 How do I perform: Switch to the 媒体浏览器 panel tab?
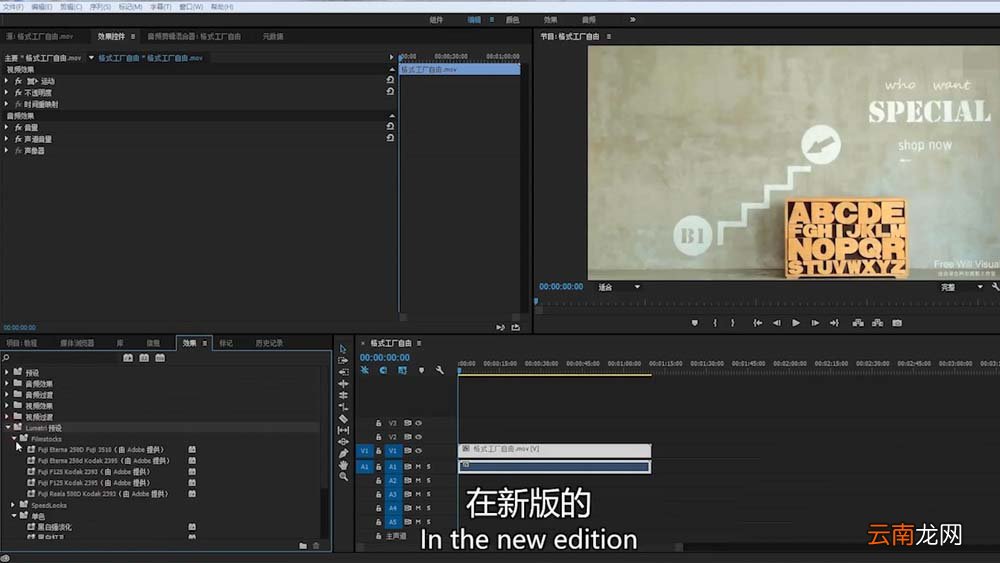pyautogui.click(x=77, y=343)
